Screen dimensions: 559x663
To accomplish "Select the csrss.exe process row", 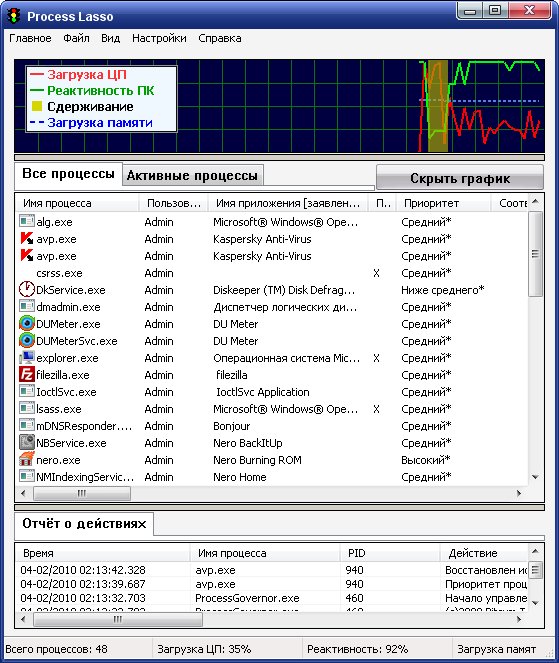I will (x=272, y=273).
